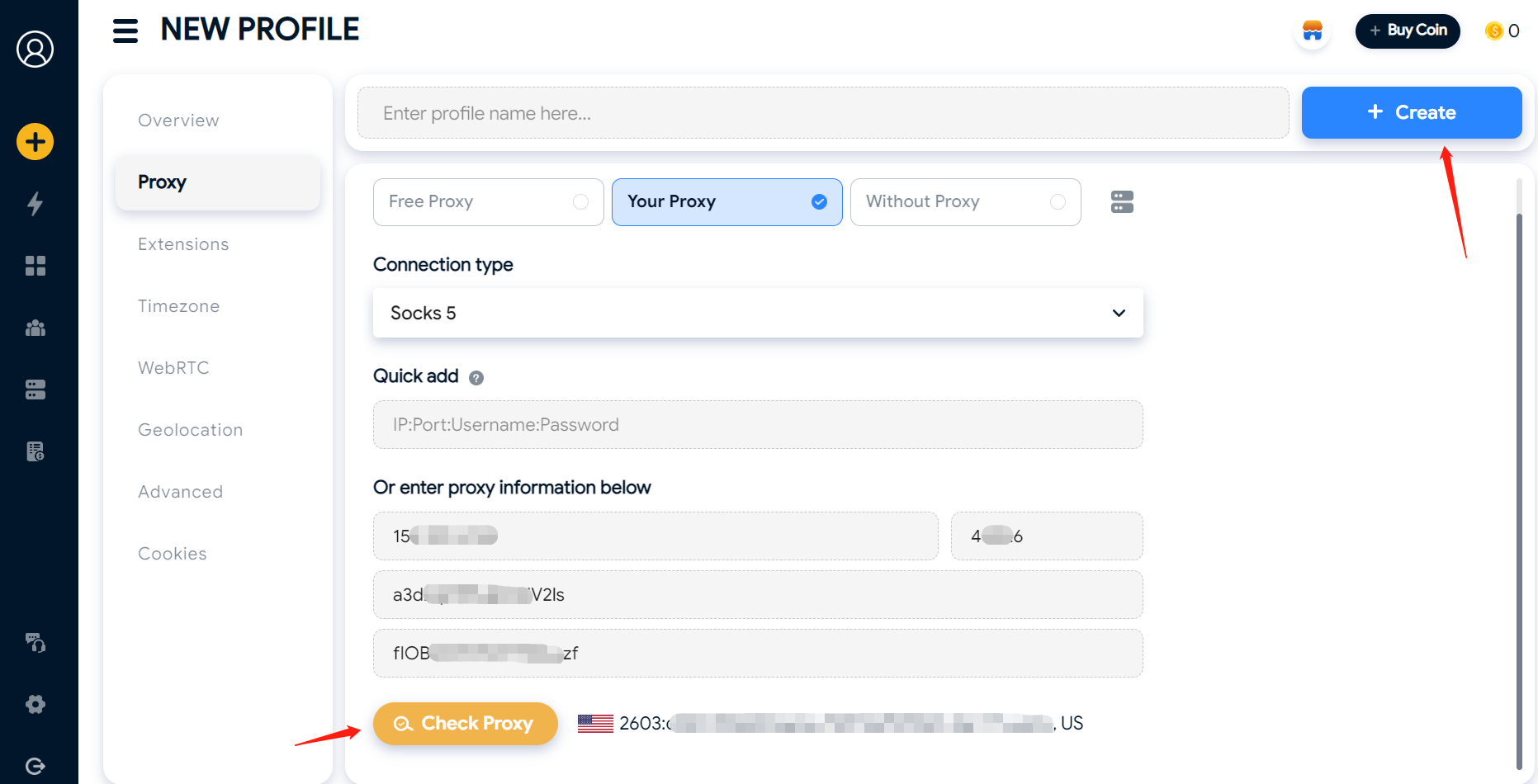This screenshot has width=1538, height=784.
Task: Click the proxy IP address field
Action: 655,536
